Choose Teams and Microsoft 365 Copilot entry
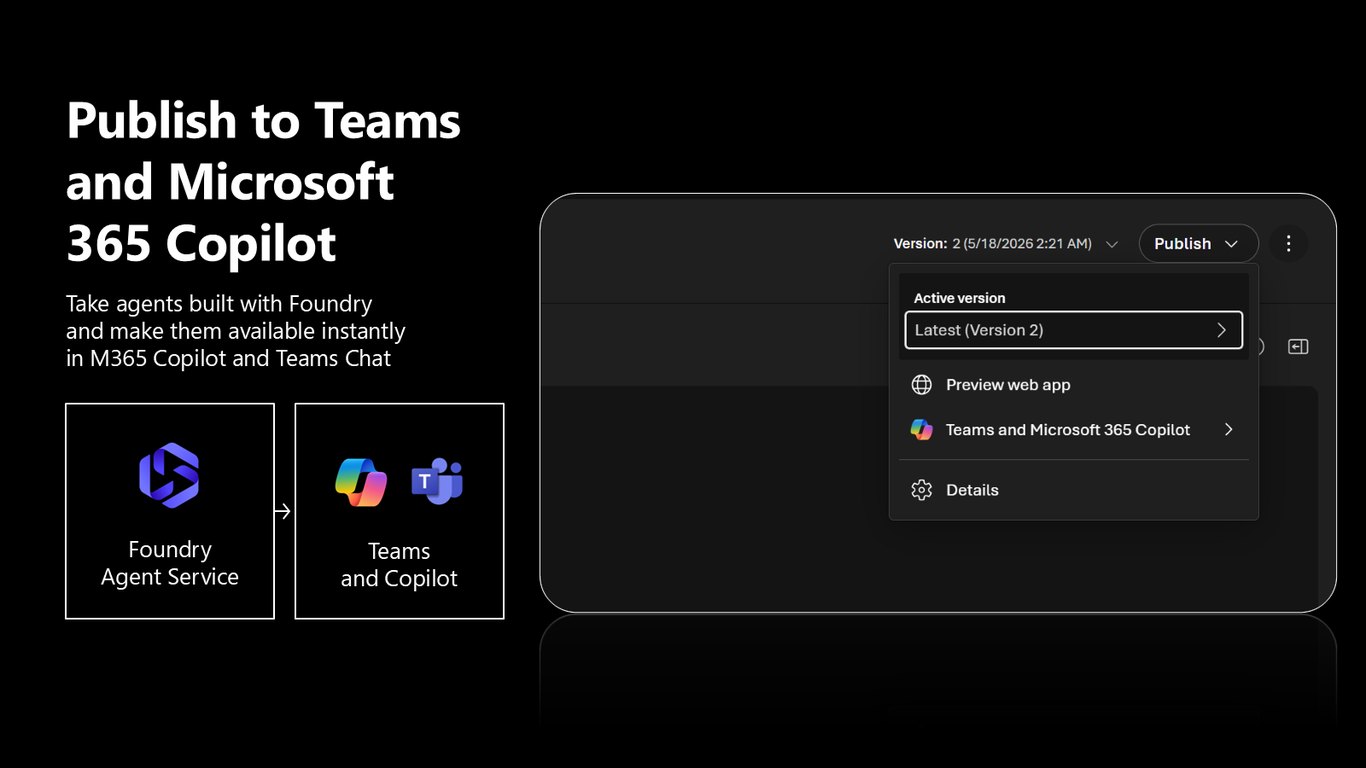Screen dimensions: 1366x768 [1073, 430]
